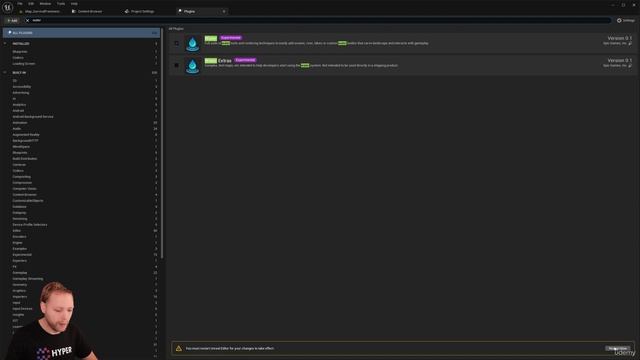Click the Add plugin button

(x=12, y=20)
